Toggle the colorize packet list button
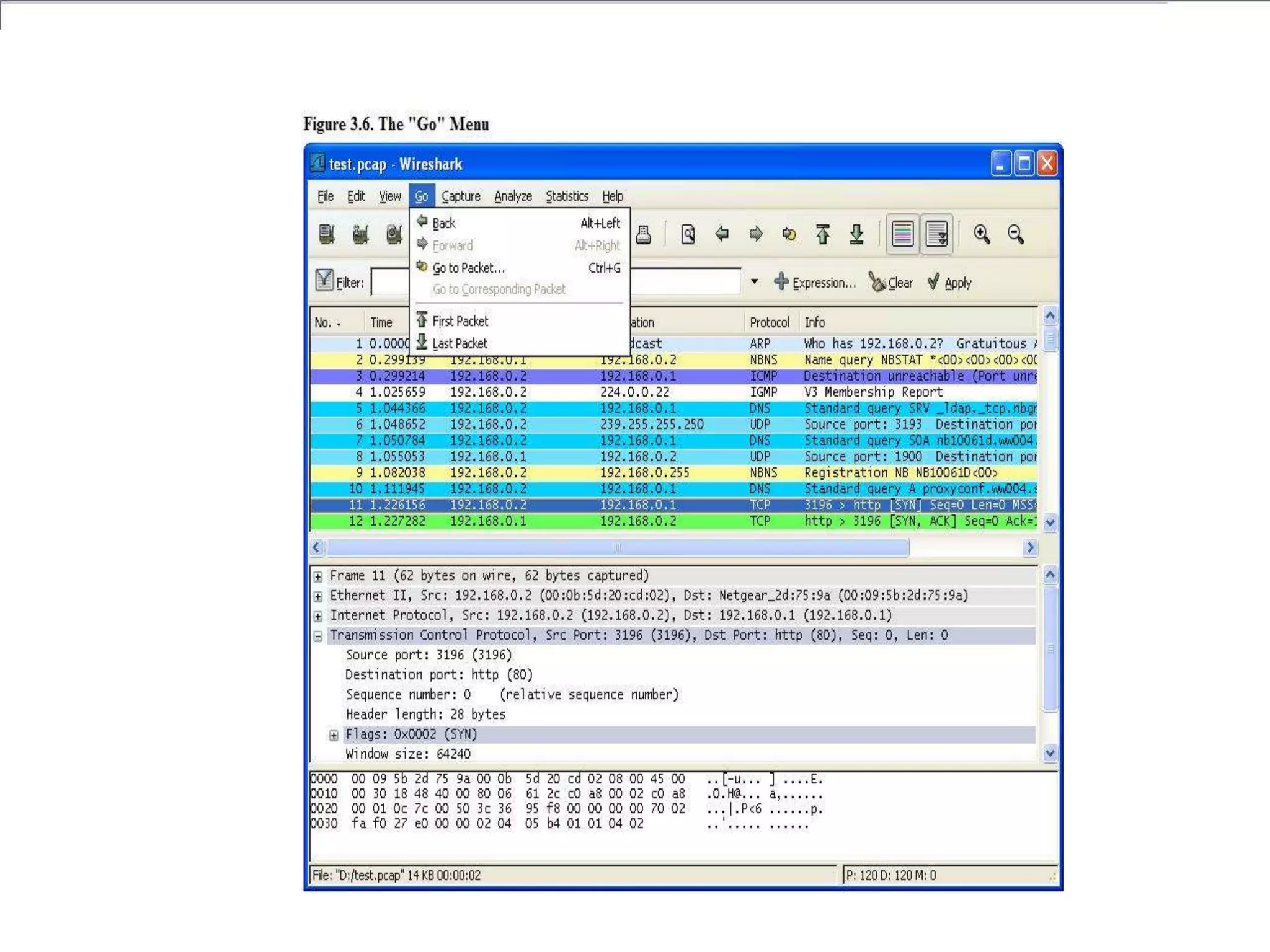 (x=903, y=234)
